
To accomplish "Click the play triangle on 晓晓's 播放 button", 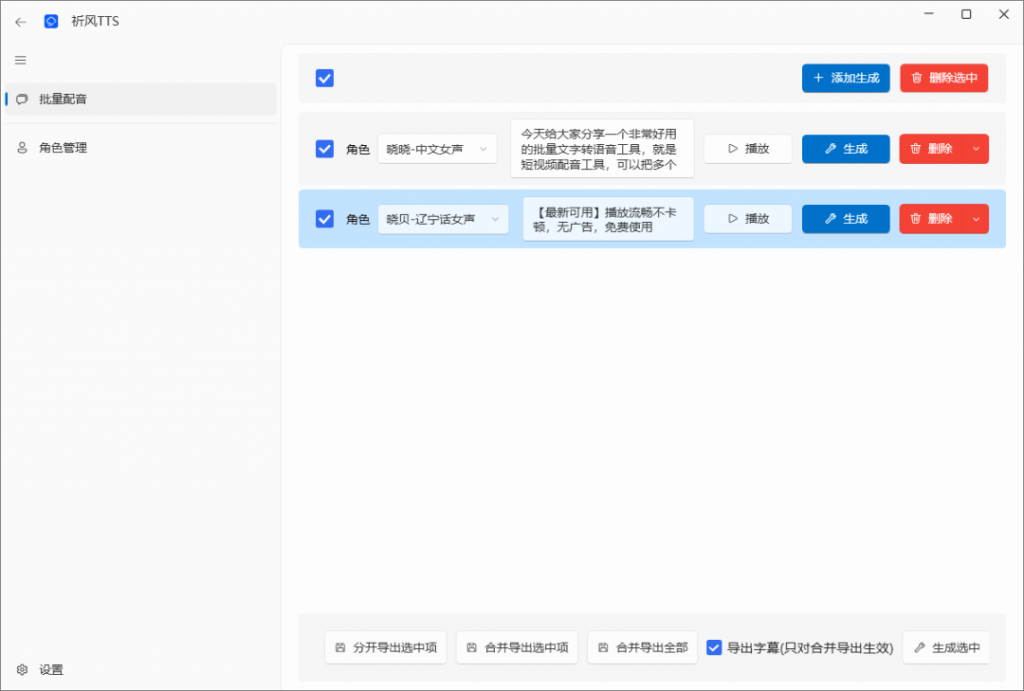I will click(x=733, y=148).
